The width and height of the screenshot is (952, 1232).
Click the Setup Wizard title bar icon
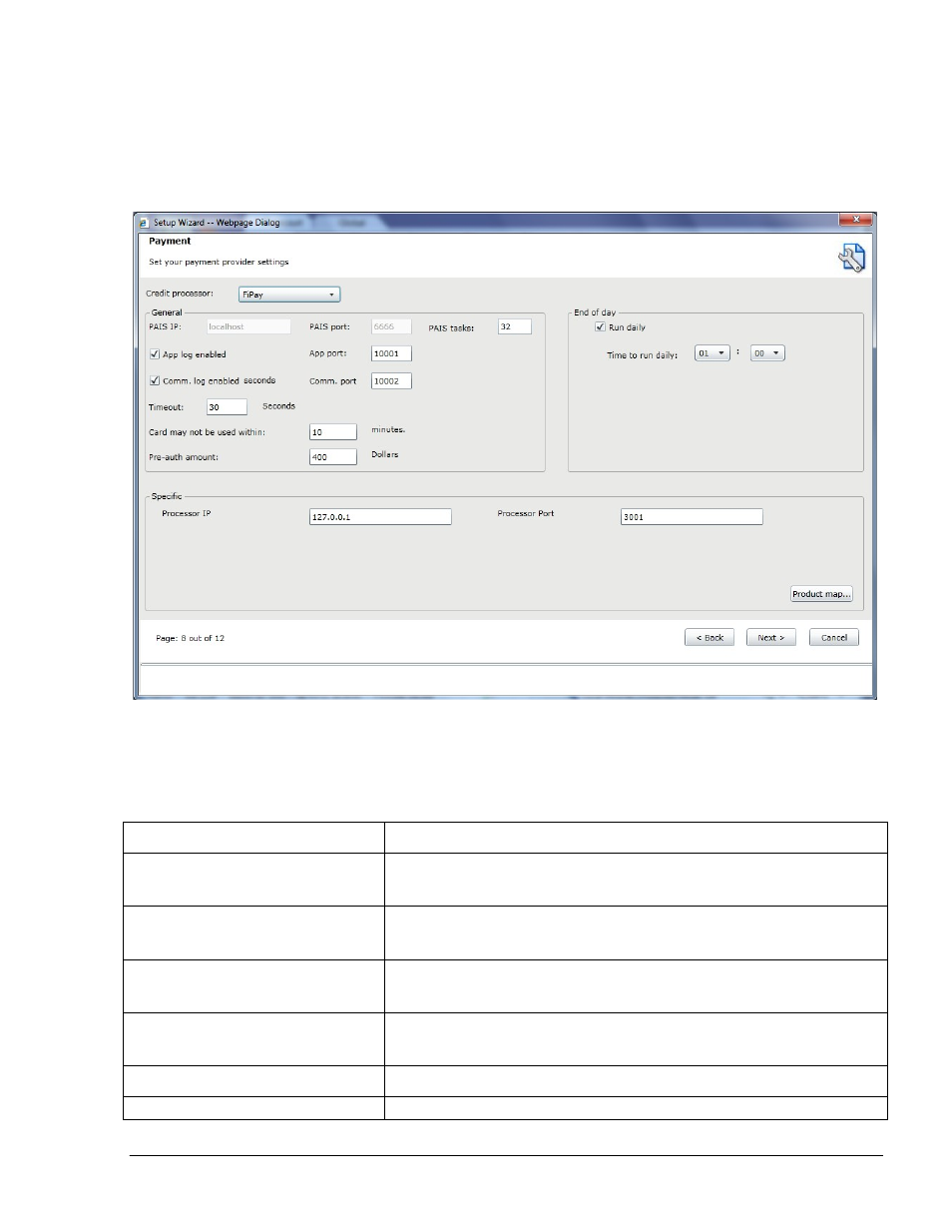[144, 223]
